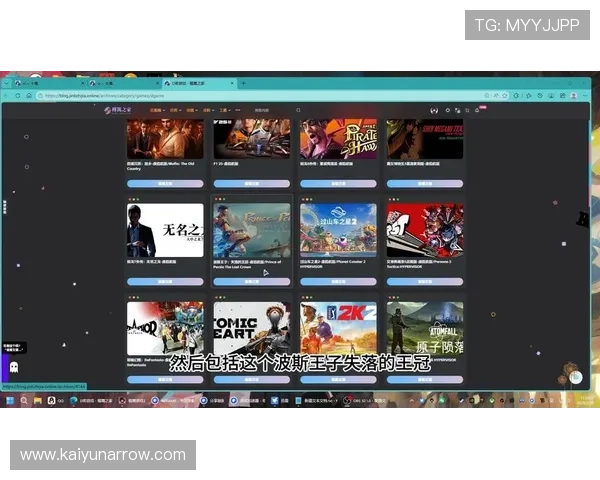Go back using browser back arrow
The height and width of the screenshot is (480, 600).
click(x=6, y=96)
